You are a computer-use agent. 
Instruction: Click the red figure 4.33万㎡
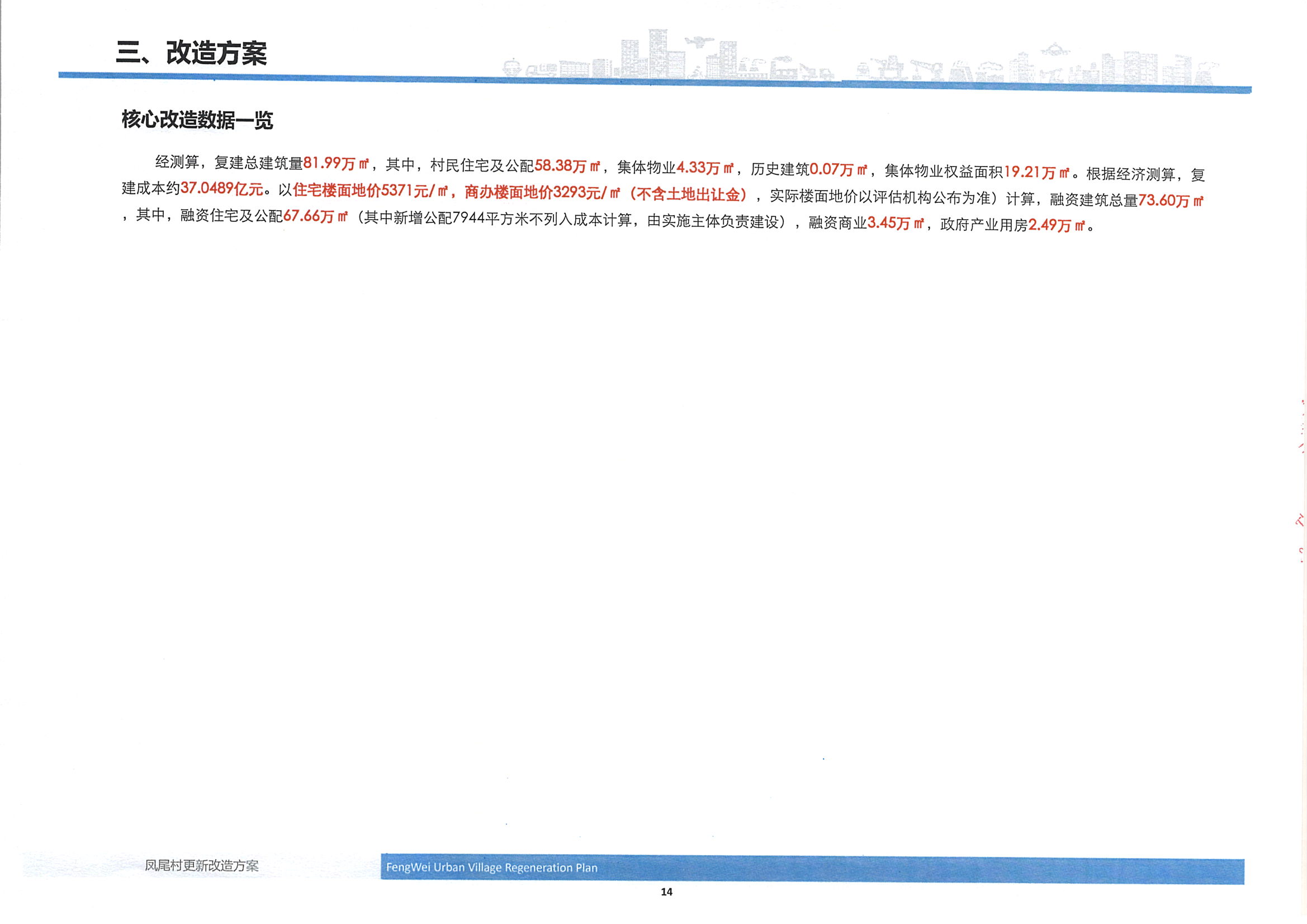coord(705,167)
